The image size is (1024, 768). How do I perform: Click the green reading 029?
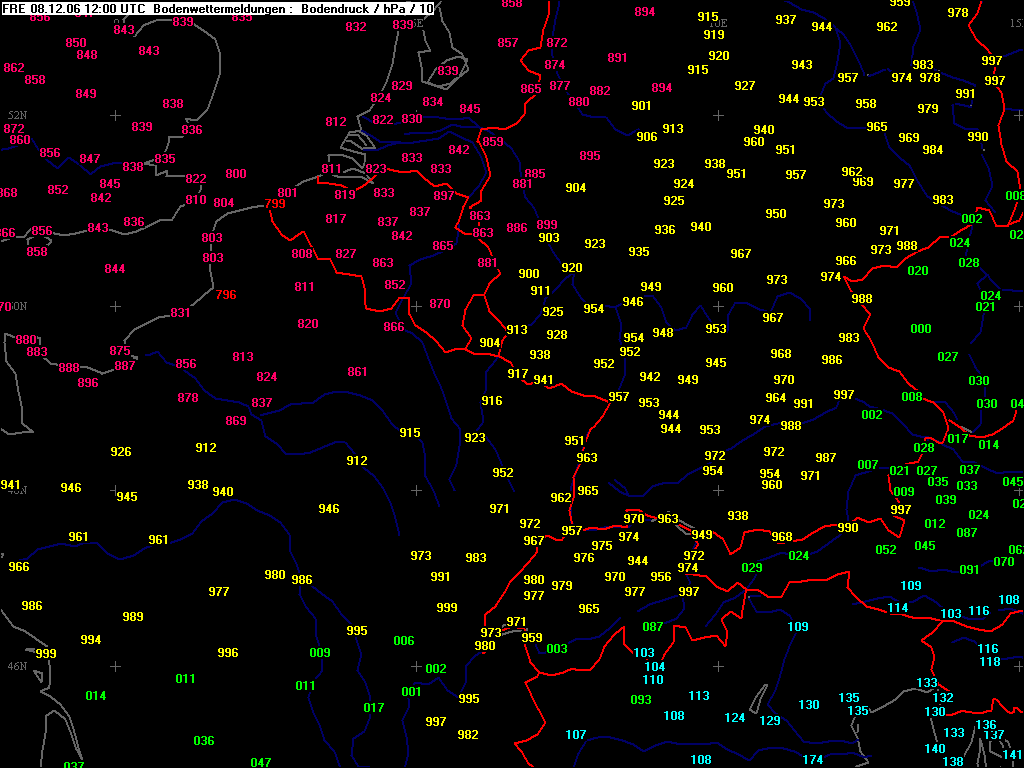(x=752, y=568)
